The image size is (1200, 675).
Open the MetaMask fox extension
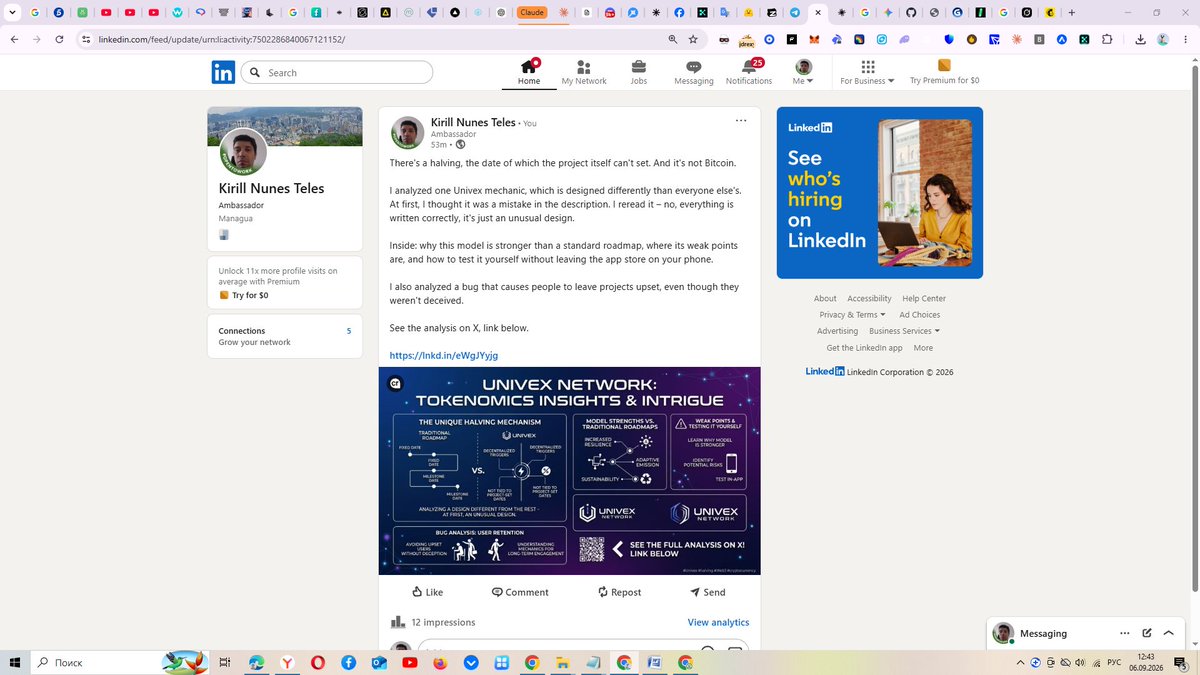click(x=814, y=39)
